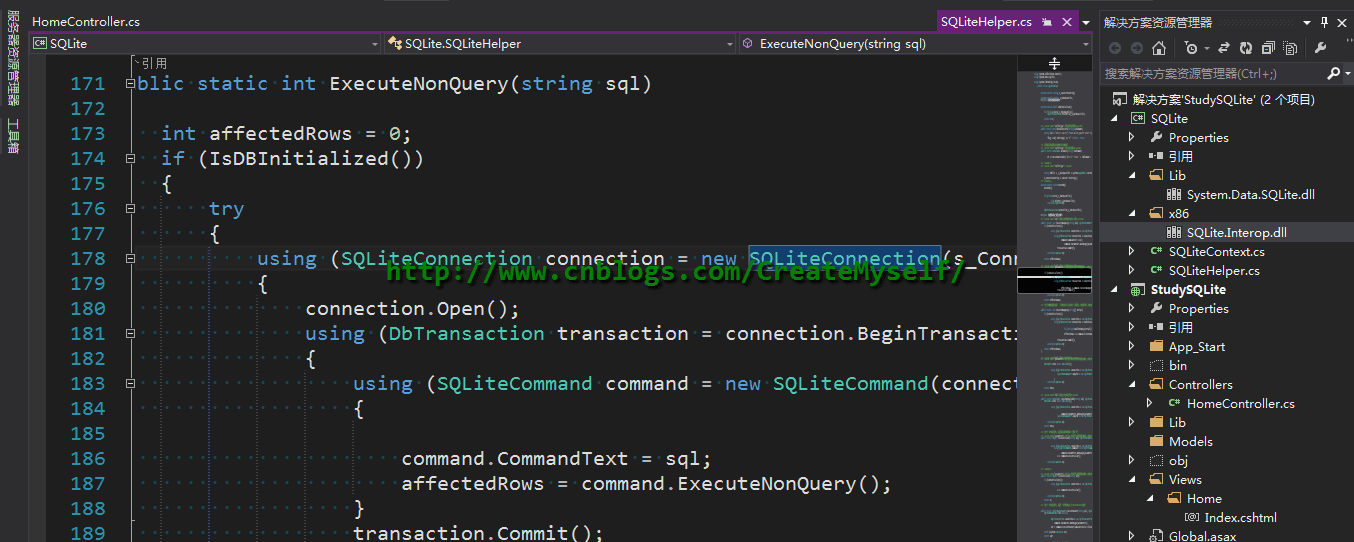Expand SQLiteContext.cs node

(1132, 251)
